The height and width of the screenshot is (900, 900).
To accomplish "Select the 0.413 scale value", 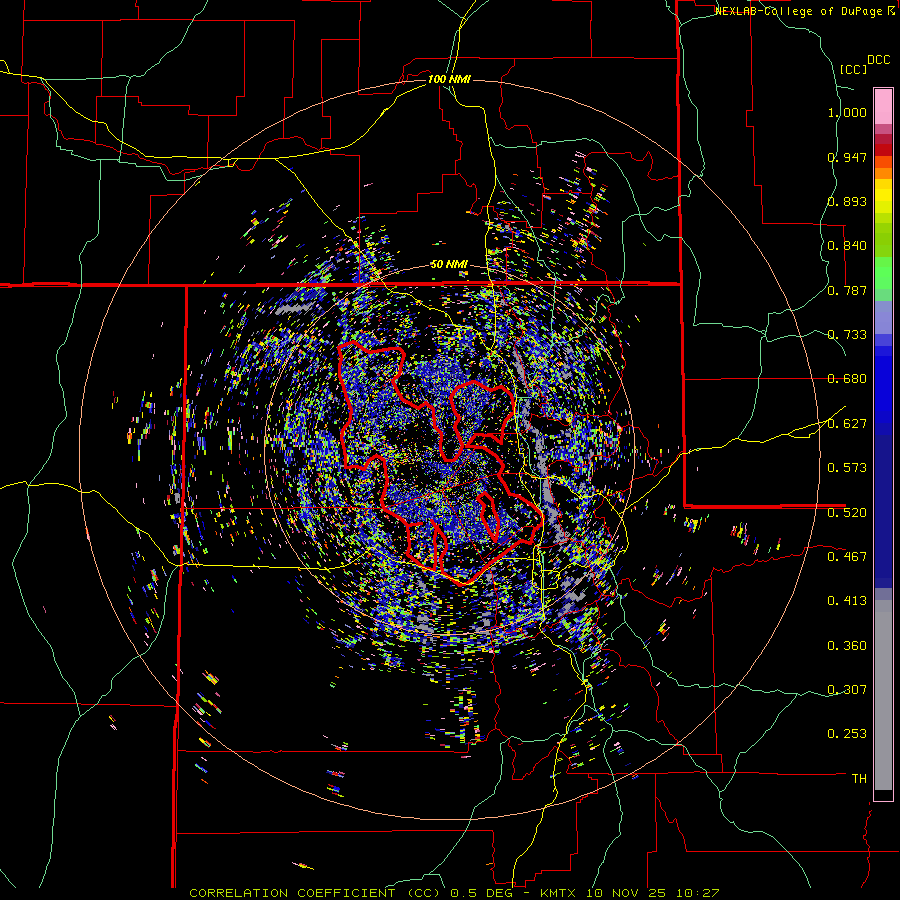I will tap(847, 601).
